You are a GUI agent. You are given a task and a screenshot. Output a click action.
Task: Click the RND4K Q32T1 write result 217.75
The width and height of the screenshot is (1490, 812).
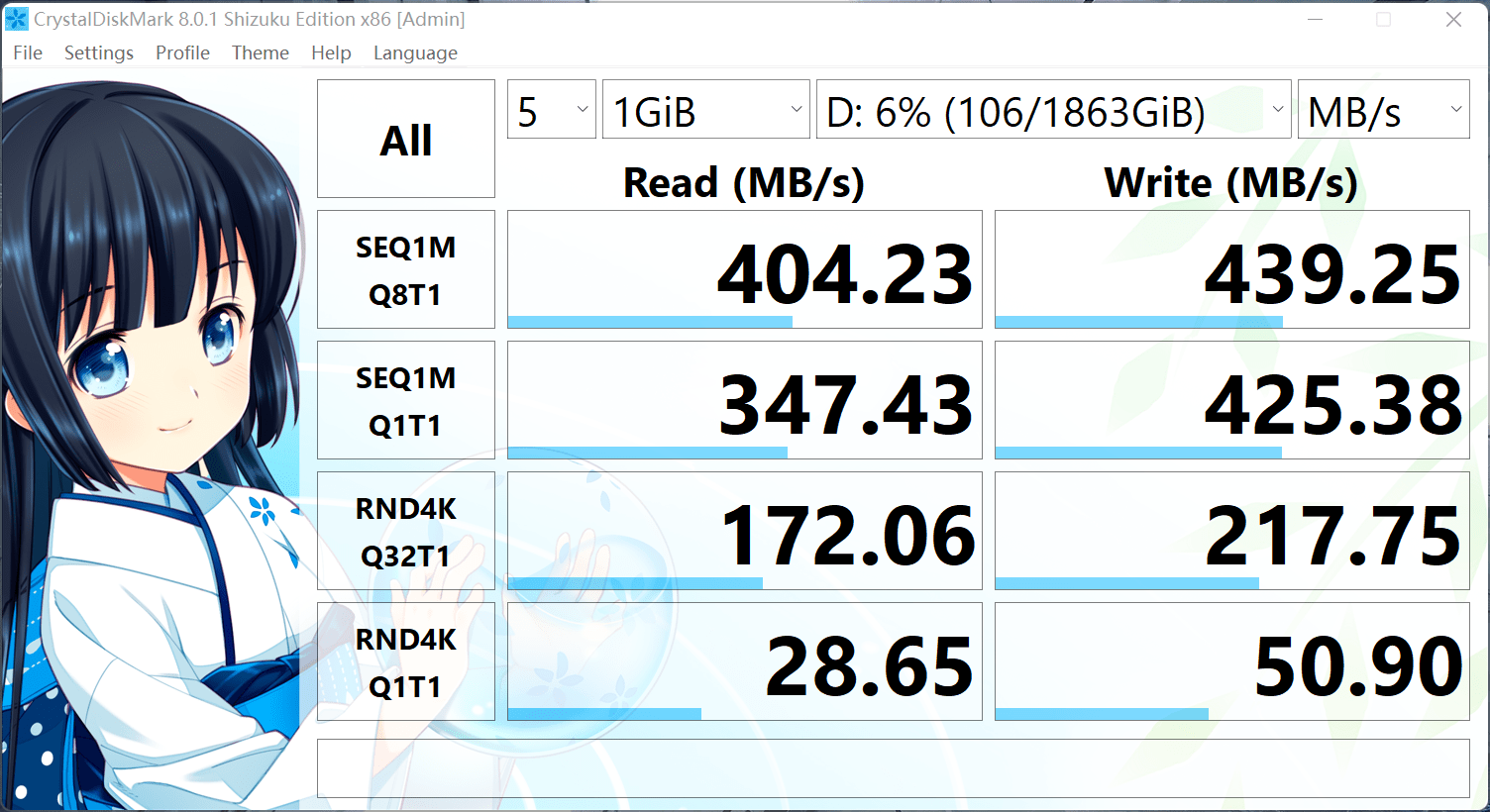tap(1232, 531)
